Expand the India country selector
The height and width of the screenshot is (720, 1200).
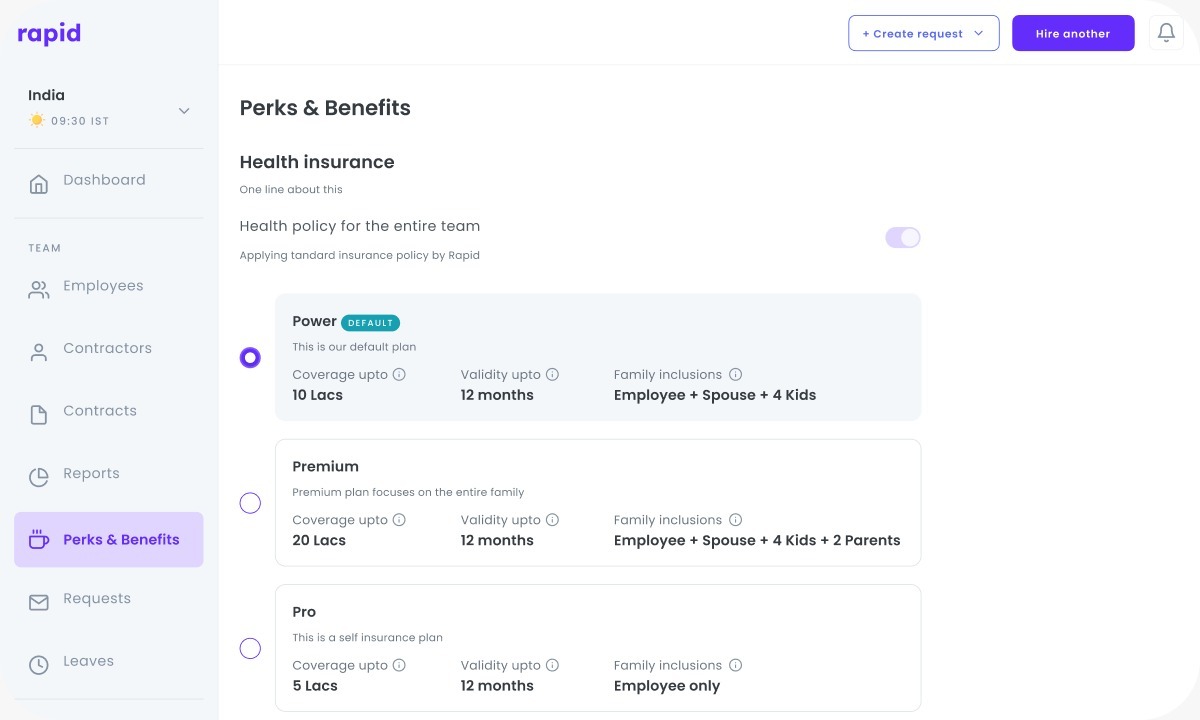click(184, 111)
